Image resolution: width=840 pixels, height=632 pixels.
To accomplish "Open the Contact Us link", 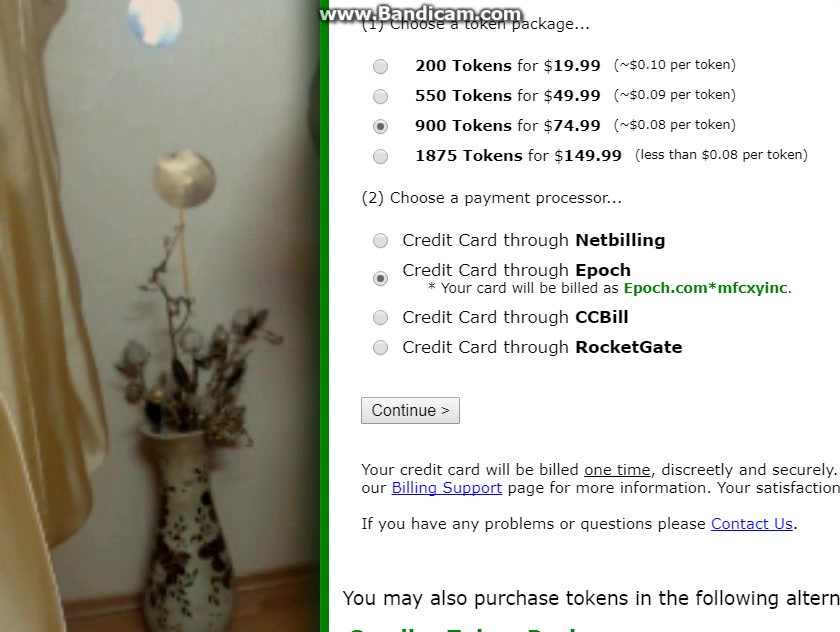I will coord(752,524).
